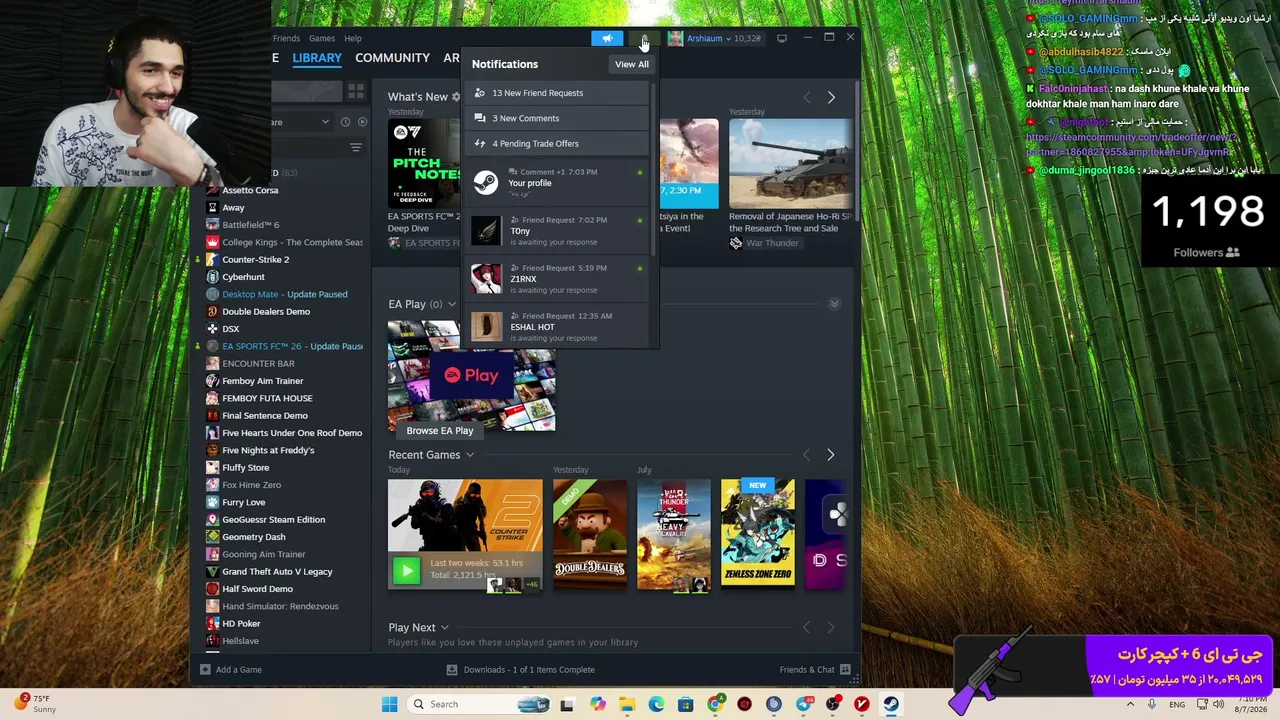Click the Copilot taskbar icon
This screenshot has height=720, width=1280.
point(598,704)
